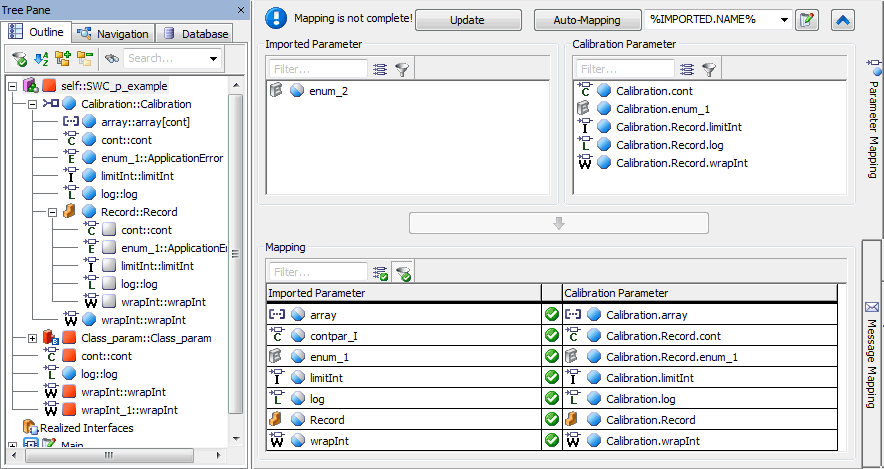
Task: Select log::log inside Record node
Action: tap(139, 284)
